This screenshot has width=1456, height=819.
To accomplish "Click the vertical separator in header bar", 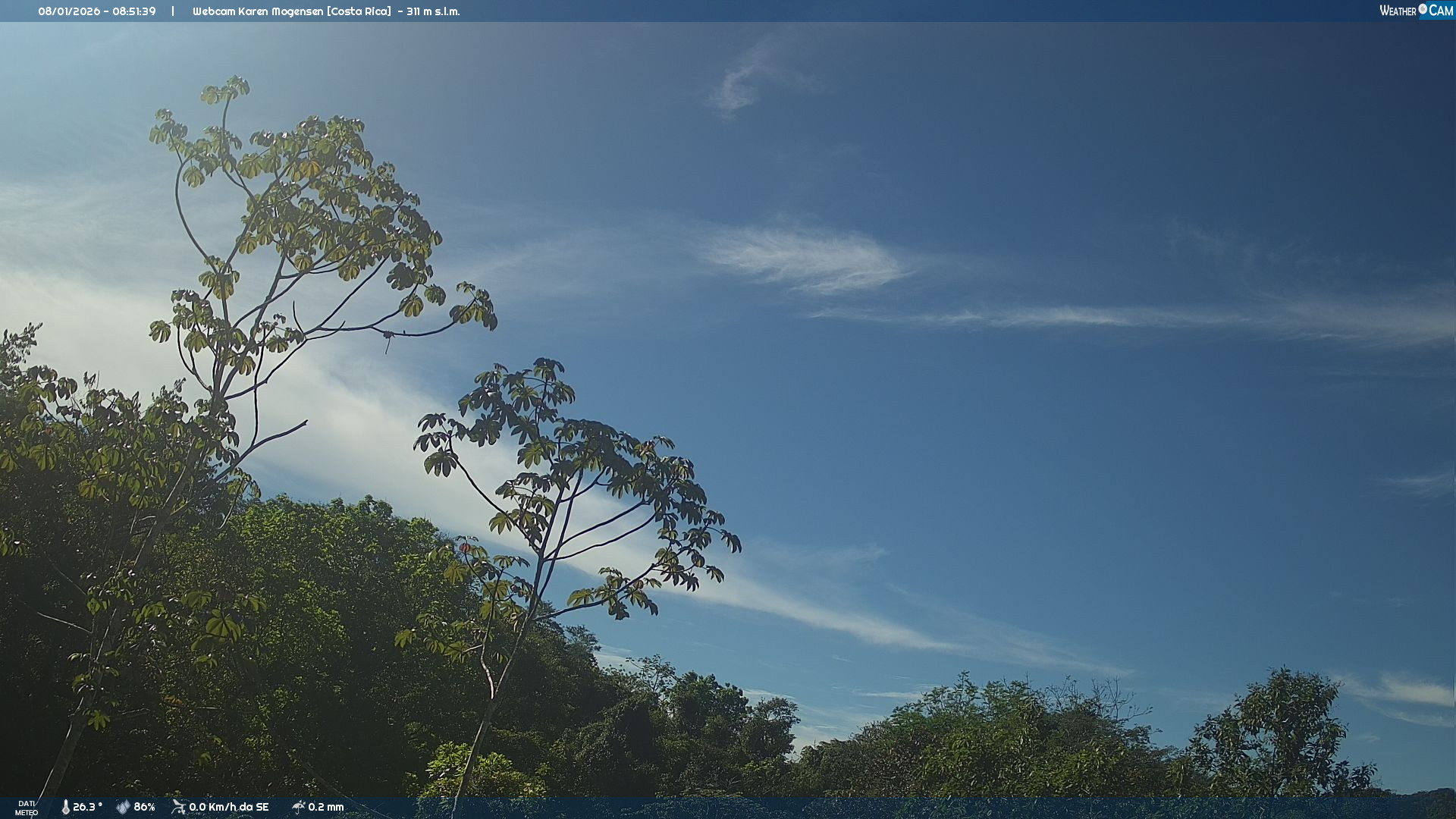I will click(173, 11).
